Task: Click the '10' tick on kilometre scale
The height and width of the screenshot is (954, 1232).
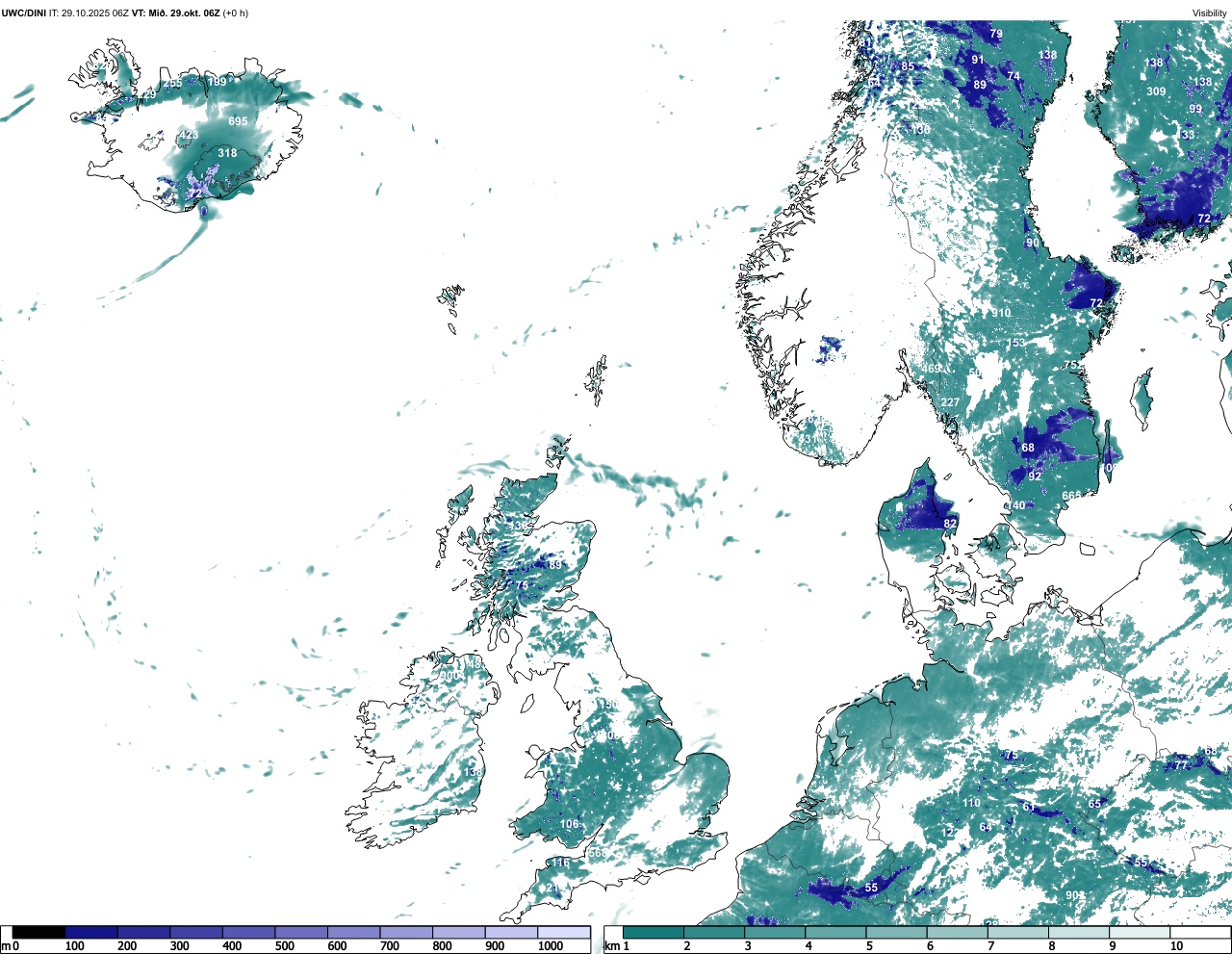Action: [x=1176, y=946]
